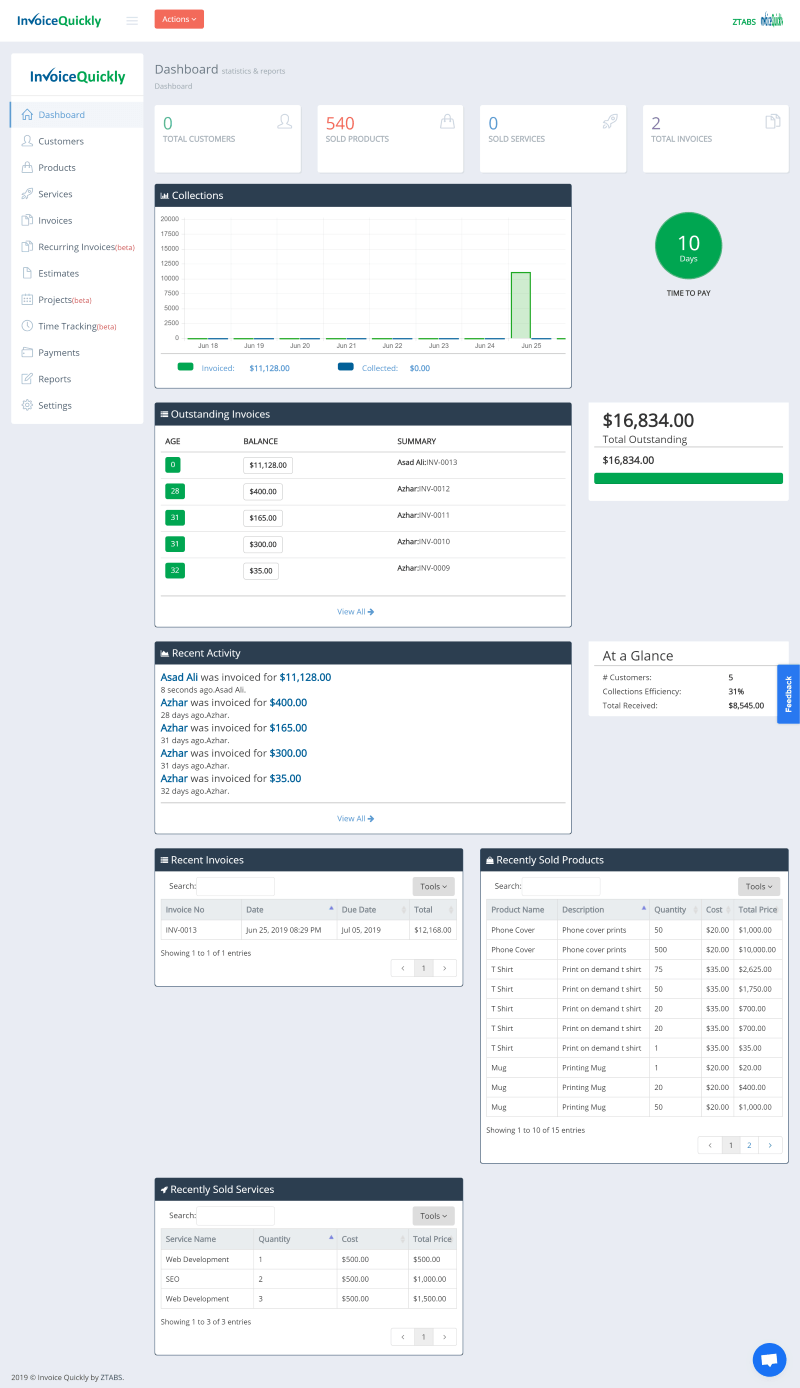
Task: Click $165.00 balance for INV-0011
Action: click(263, 518)
